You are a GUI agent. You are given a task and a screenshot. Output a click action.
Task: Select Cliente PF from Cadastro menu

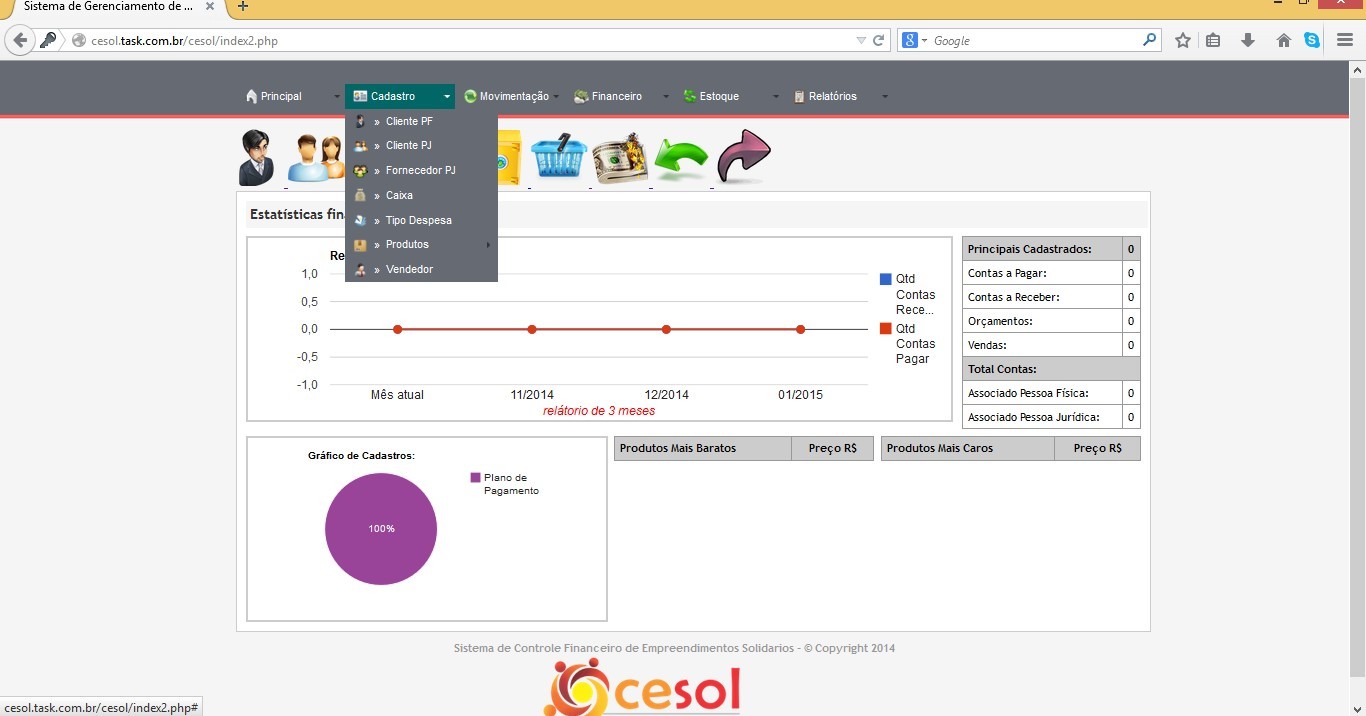(x=409, y=121)
